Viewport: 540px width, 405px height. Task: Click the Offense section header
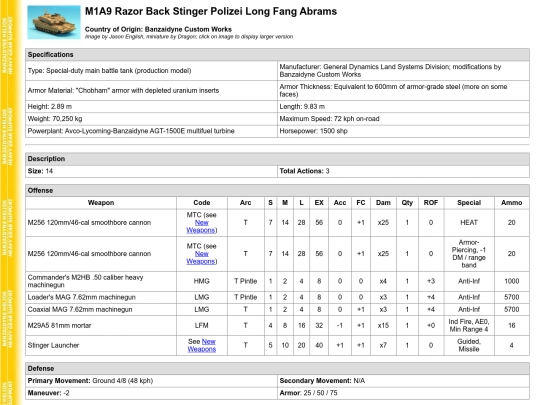[x=277, y=190]
